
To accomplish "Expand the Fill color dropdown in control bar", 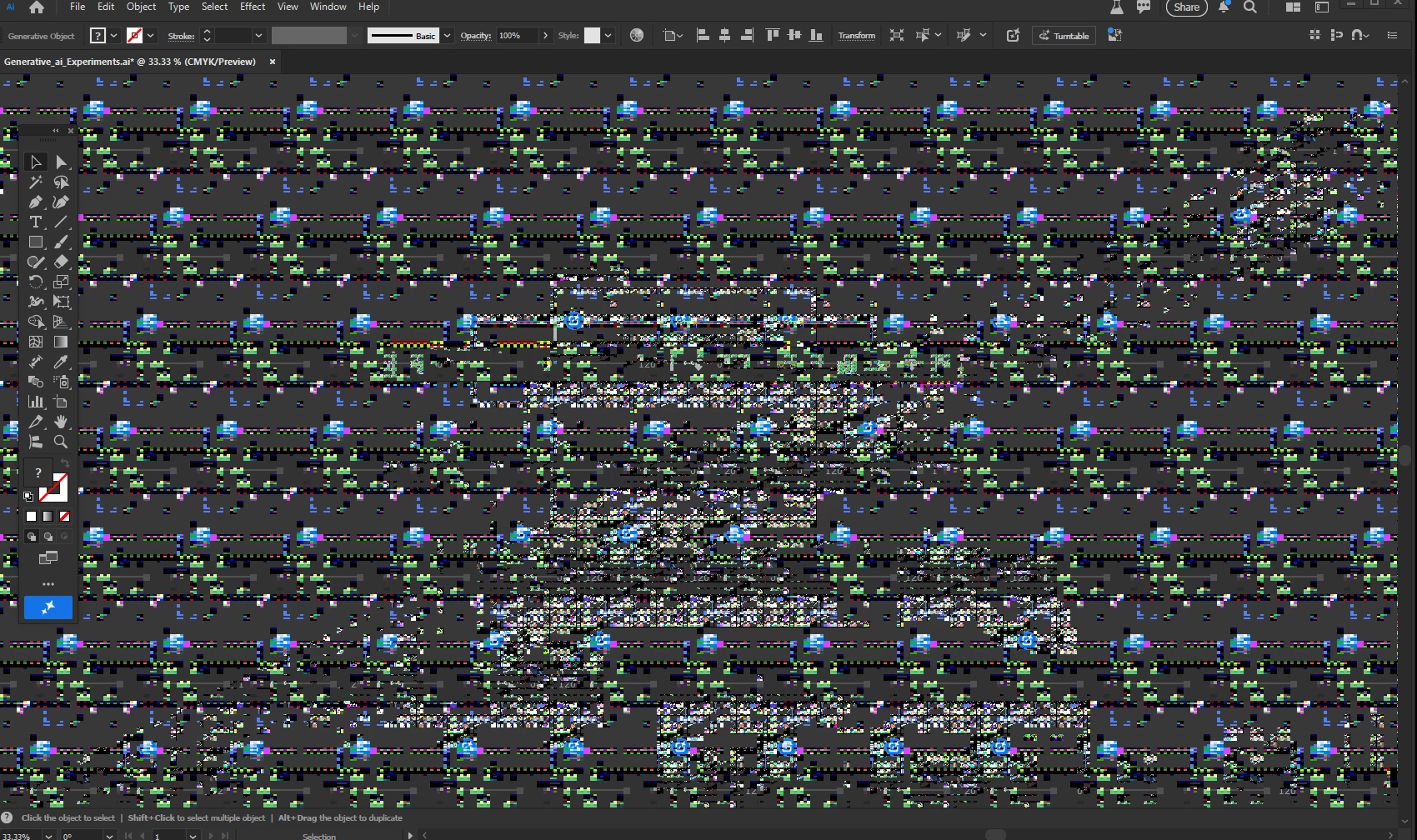I will (114, 36).
